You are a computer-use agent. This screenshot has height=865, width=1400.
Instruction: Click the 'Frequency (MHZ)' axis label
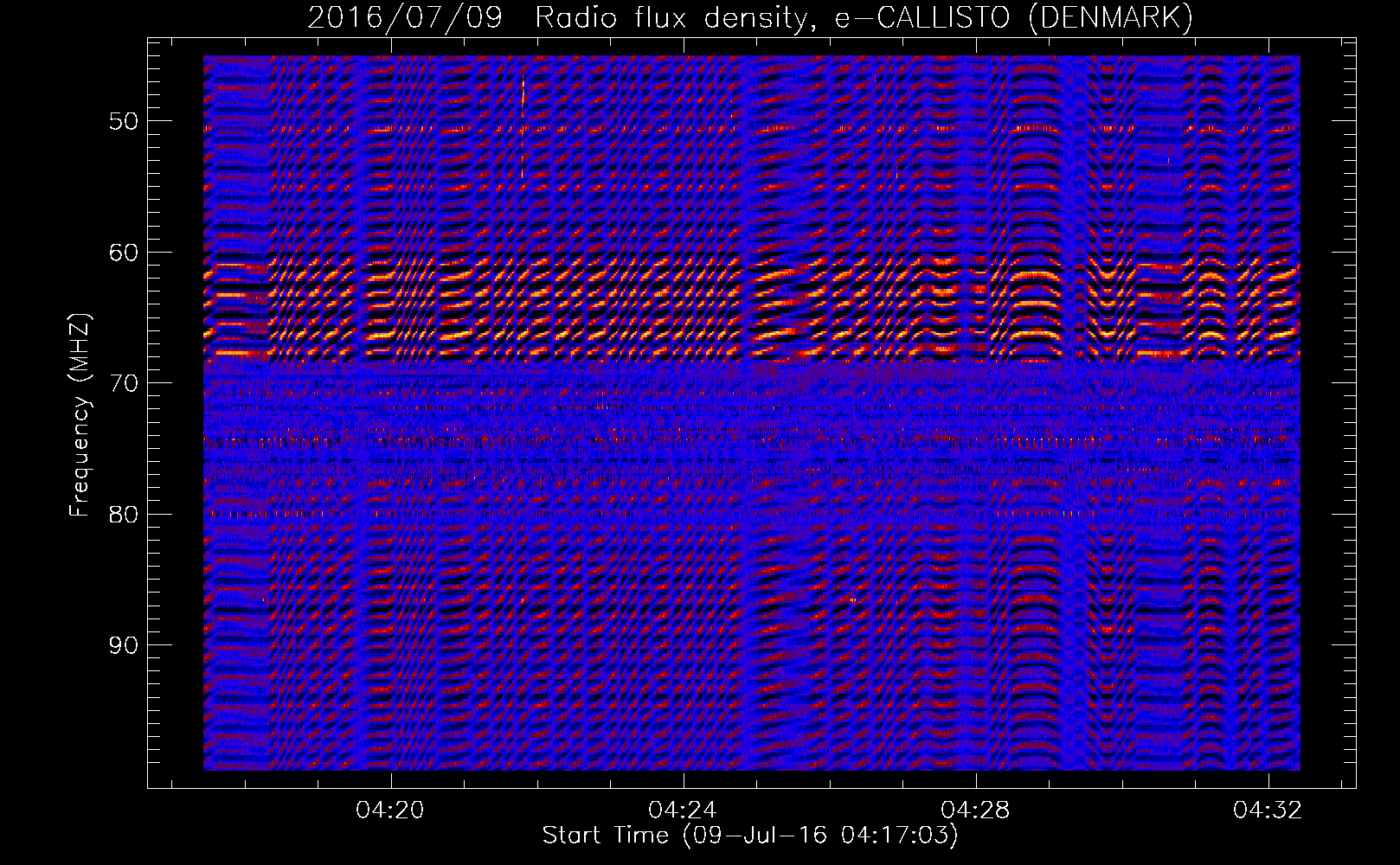pyautogui.click(x=80, y=415)
